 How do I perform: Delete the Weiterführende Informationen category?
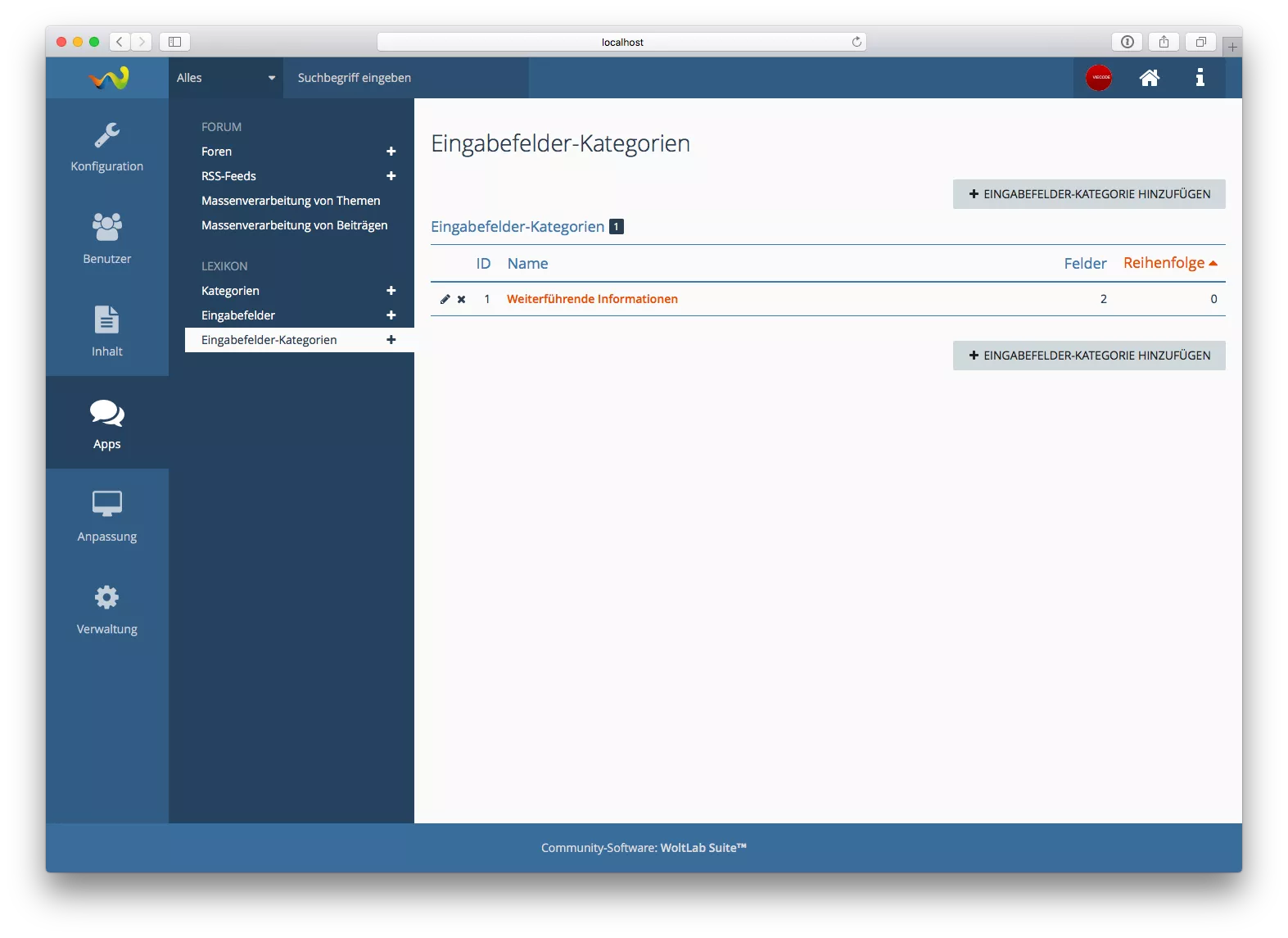[462, 299]
